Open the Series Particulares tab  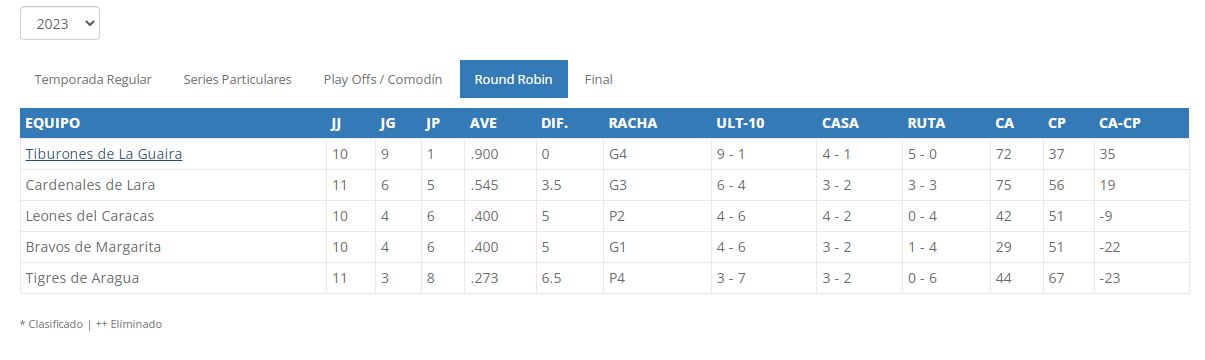point(237,79)
